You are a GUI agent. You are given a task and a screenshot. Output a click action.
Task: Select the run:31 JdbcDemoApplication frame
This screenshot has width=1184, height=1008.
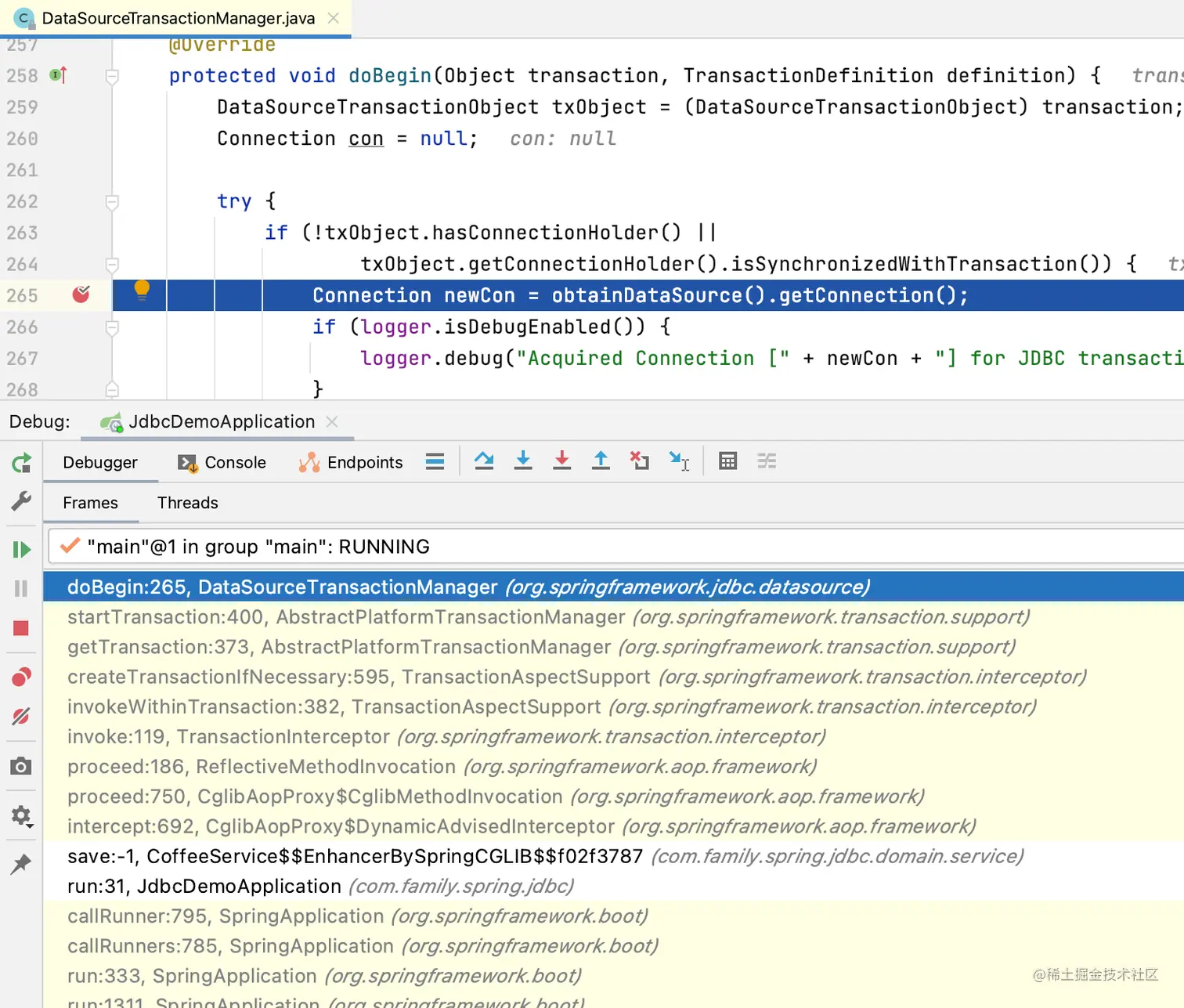pyautogui.click(x=613, y=886)
